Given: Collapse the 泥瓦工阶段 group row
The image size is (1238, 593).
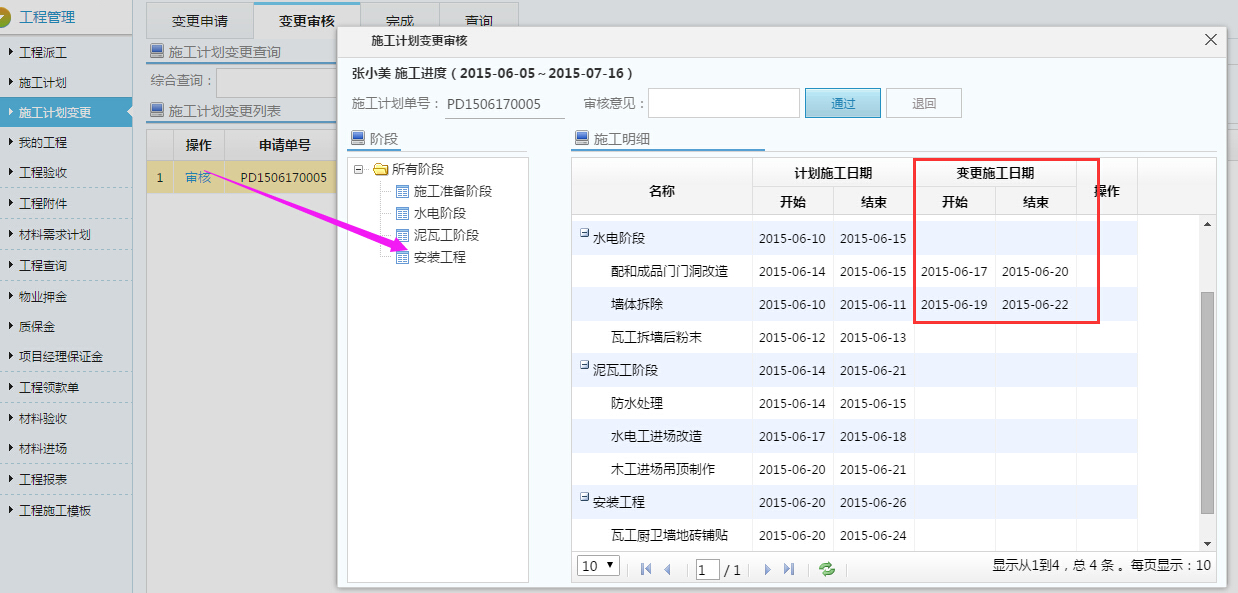Looking at the screenshot, I should (584, 365).
